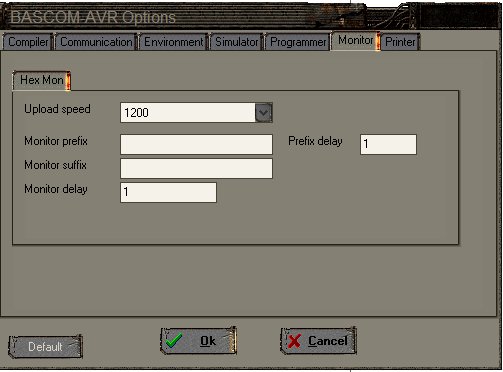Select the Upload speed combo box value
This screenshot has height=372, width=503.
tap(188, 113)
